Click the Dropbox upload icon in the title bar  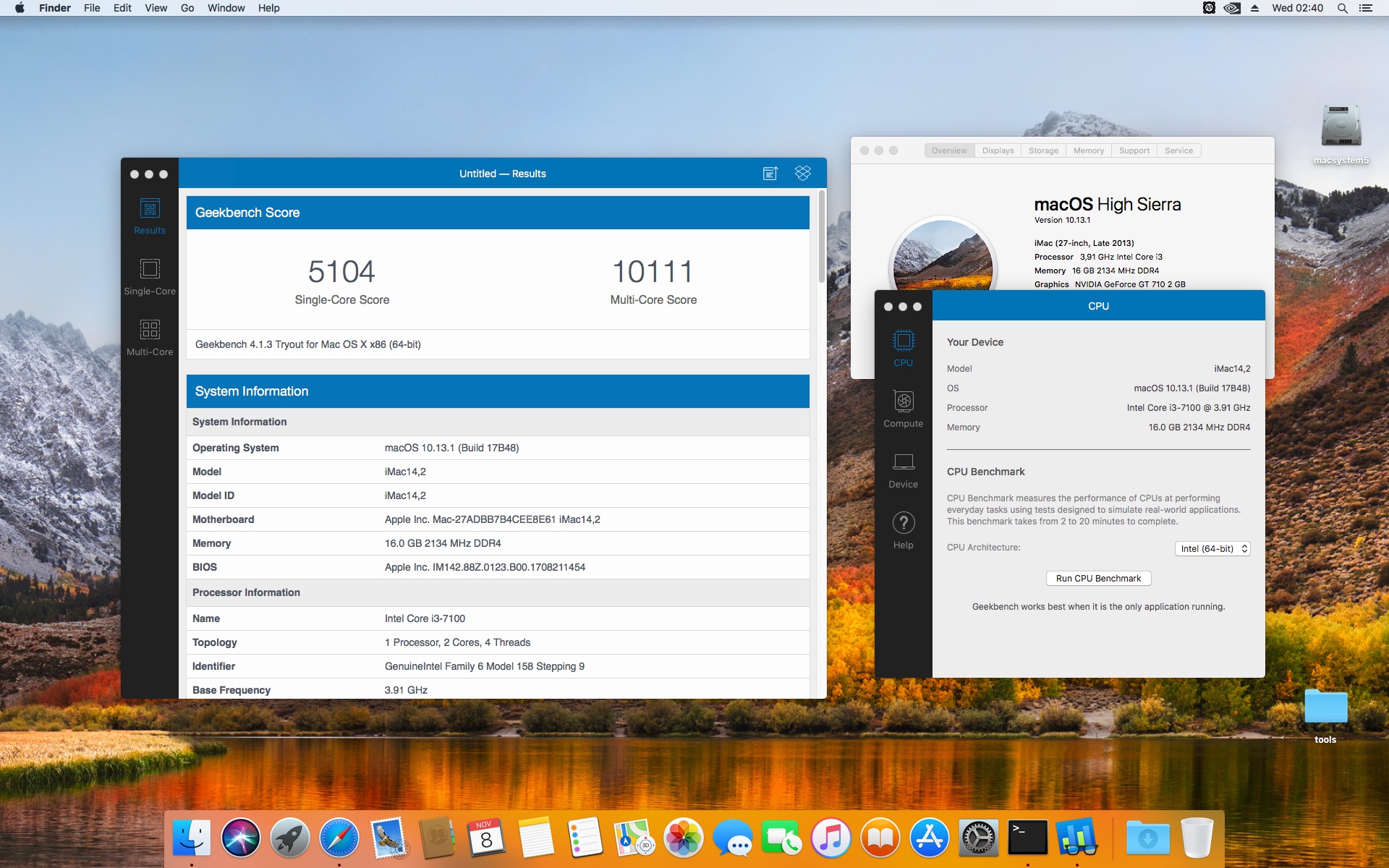click(x=802, y=174)
